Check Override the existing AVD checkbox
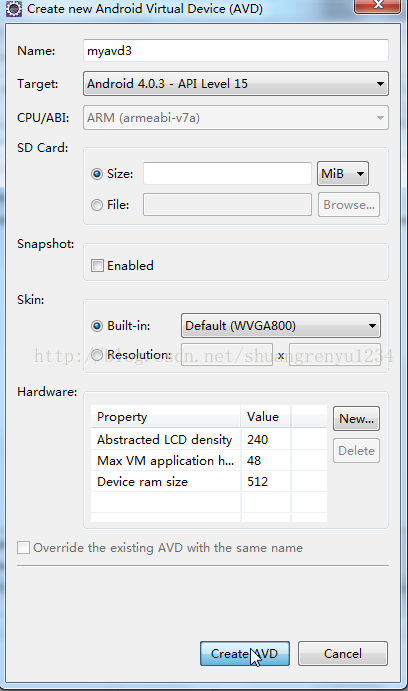This screenshot has height=691, width=408. 23,548
